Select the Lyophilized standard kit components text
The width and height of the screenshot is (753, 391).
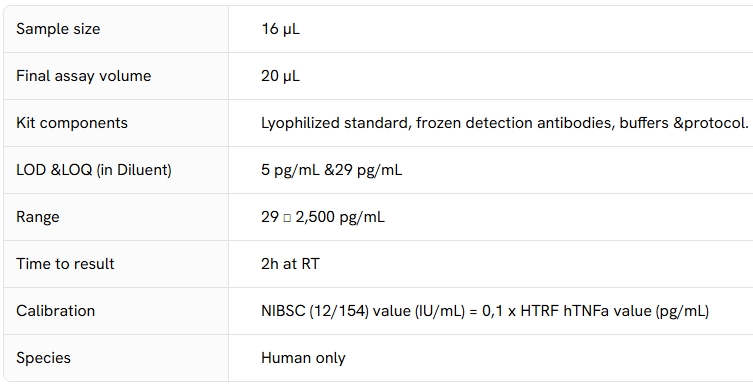coord(505,123)
